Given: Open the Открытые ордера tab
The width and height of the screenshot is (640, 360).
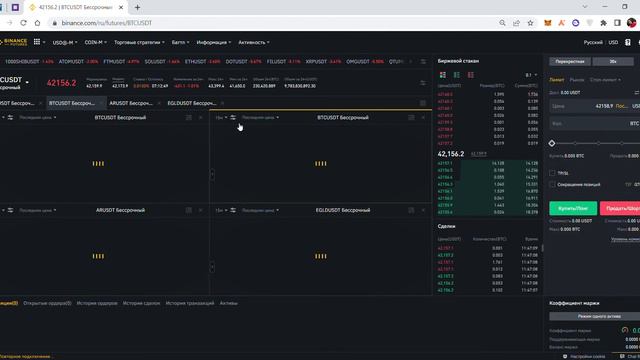Looking at the screenshot, I should click(47, 303).
